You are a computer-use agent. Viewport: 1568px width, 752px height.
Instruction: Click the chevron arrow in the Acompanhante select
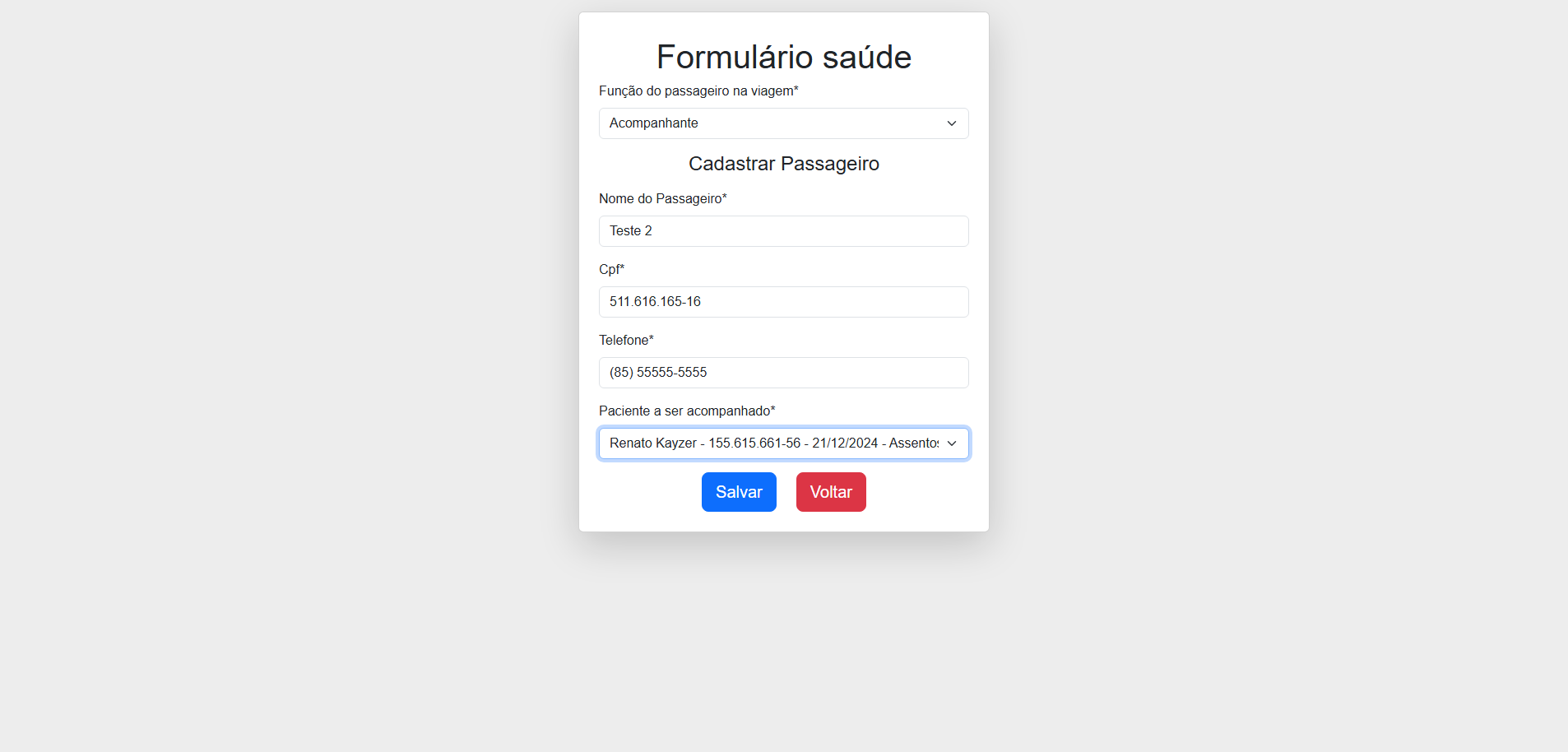point(952,123)
